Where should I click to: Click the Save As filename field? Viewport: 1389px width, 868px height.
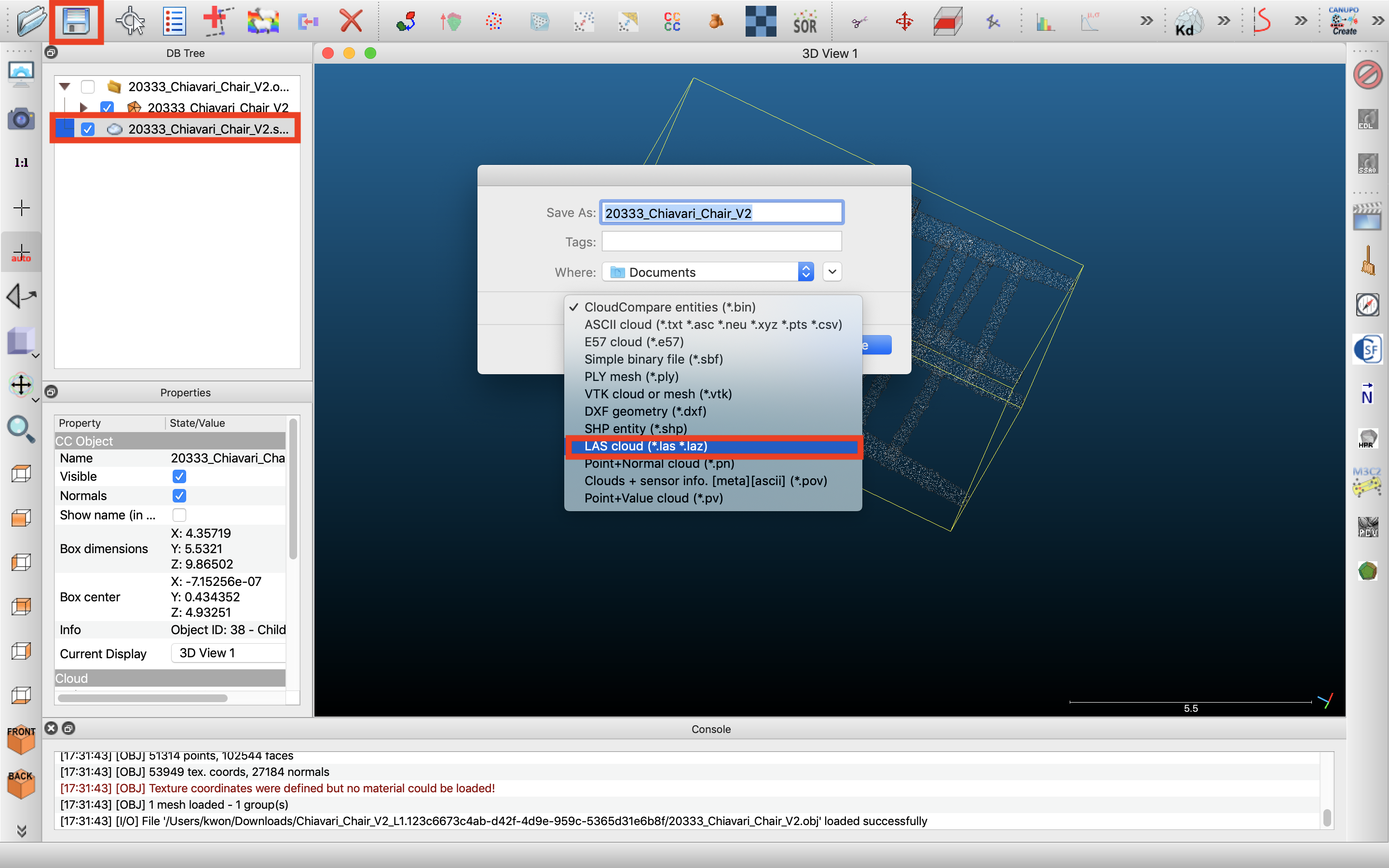tap(721, 213)
